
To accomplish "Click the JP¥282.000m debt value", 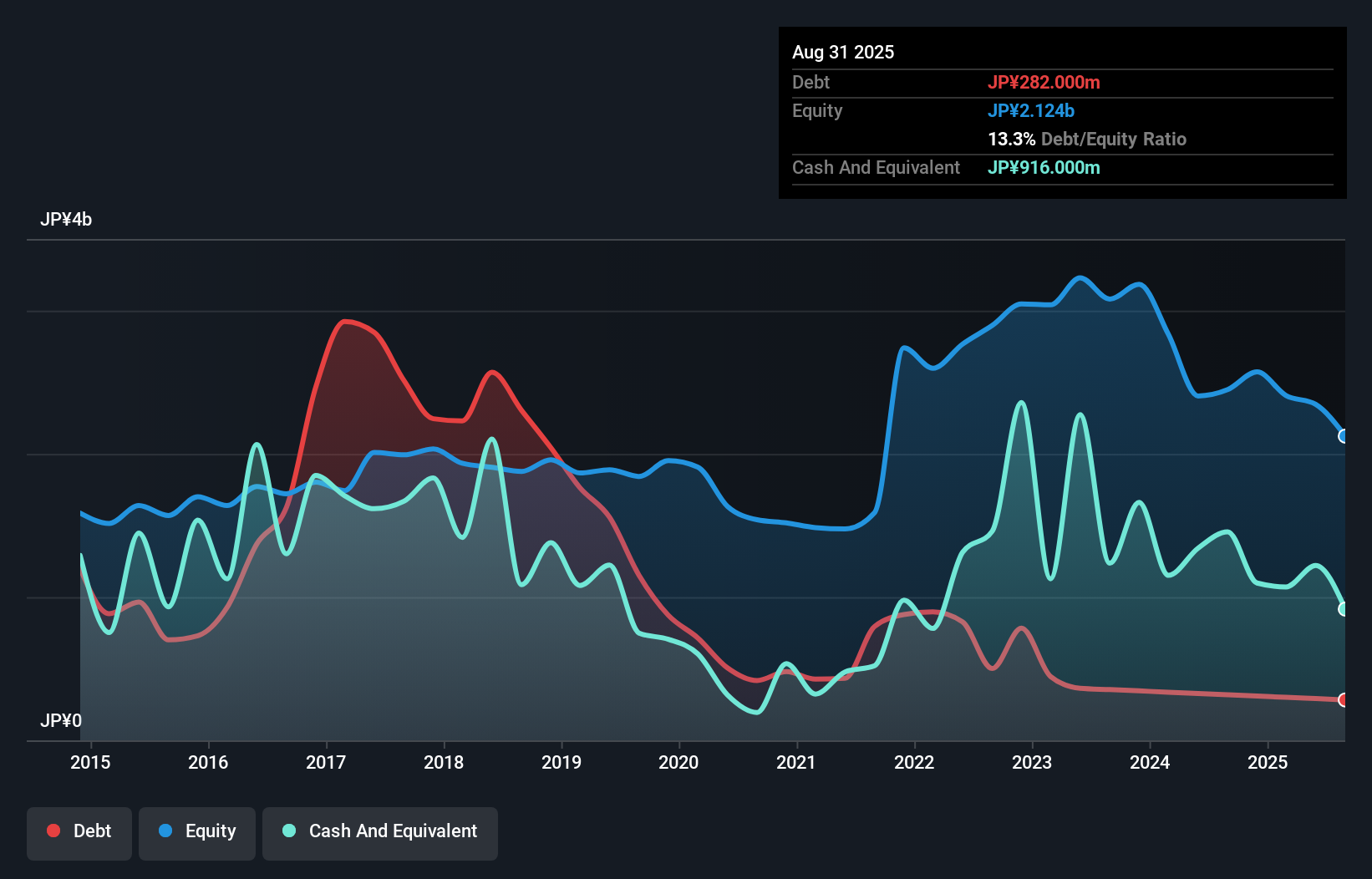I will coord(1045,82).
